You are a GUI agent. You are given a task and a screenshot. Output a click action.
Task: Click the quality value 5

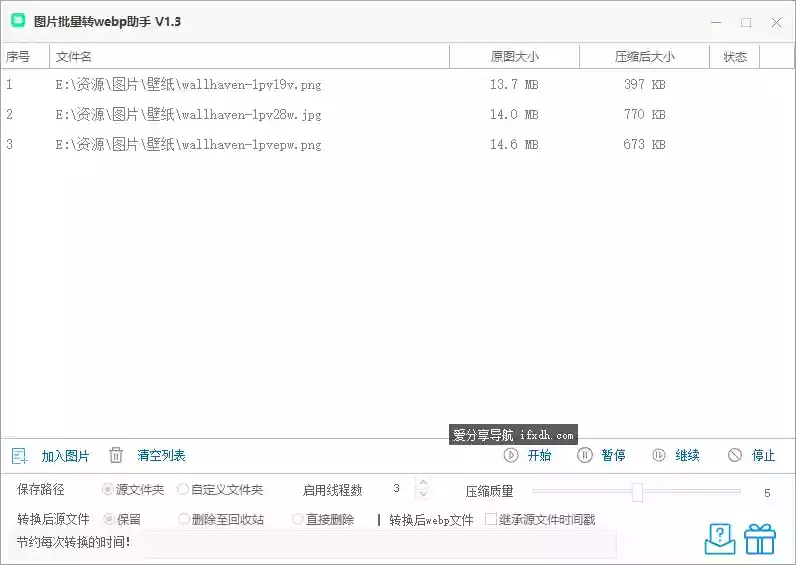coord(767,492)
